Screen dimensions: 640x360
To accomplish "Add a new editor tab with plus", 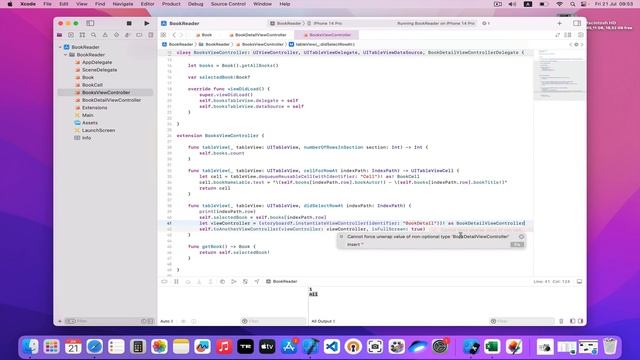I will pyautogui.click(x=560, y=23).
